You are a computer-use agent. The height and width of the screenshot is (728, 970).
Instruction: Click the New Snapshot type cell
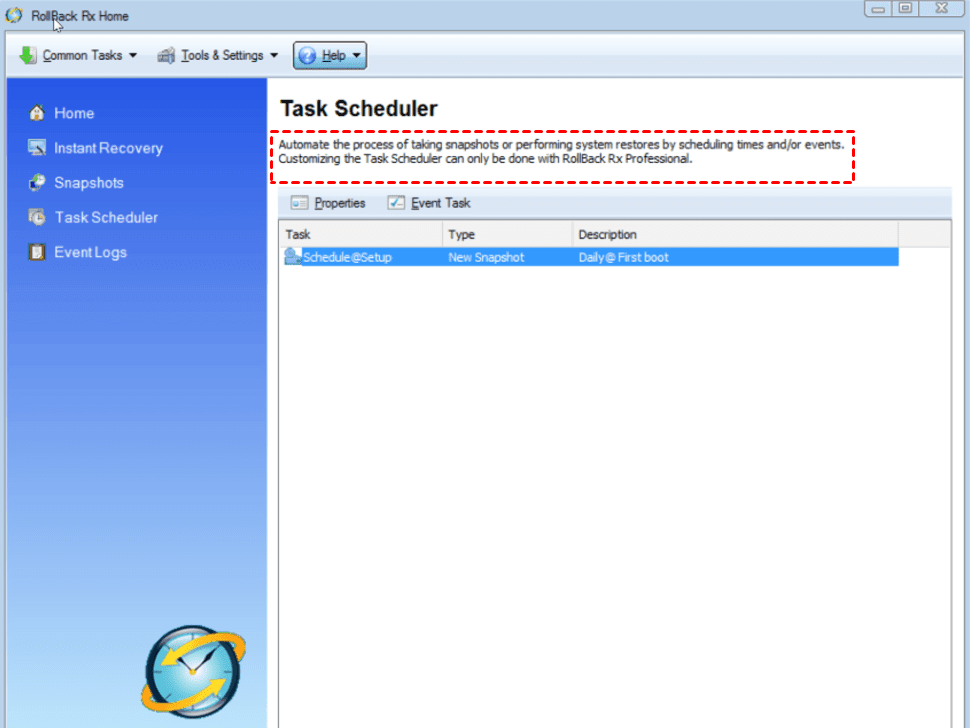(486, 257)
